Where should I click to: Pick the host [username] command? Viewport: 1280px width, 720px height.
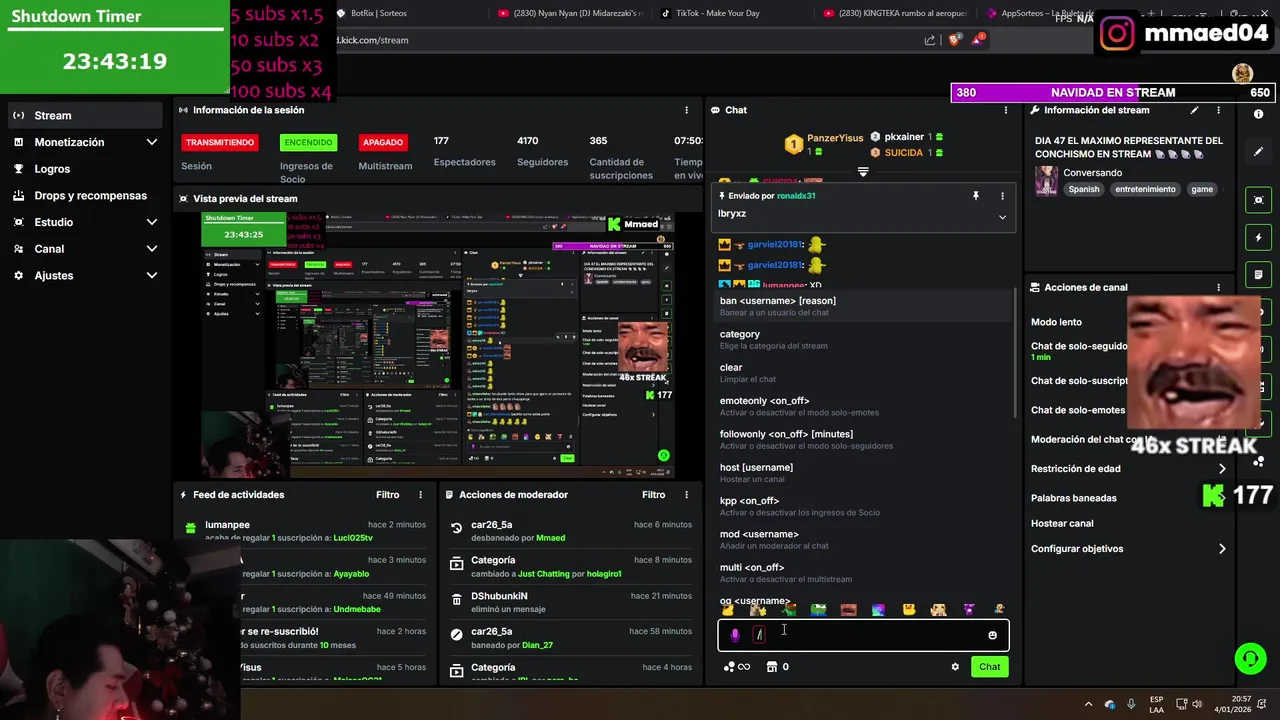(863, 473)
